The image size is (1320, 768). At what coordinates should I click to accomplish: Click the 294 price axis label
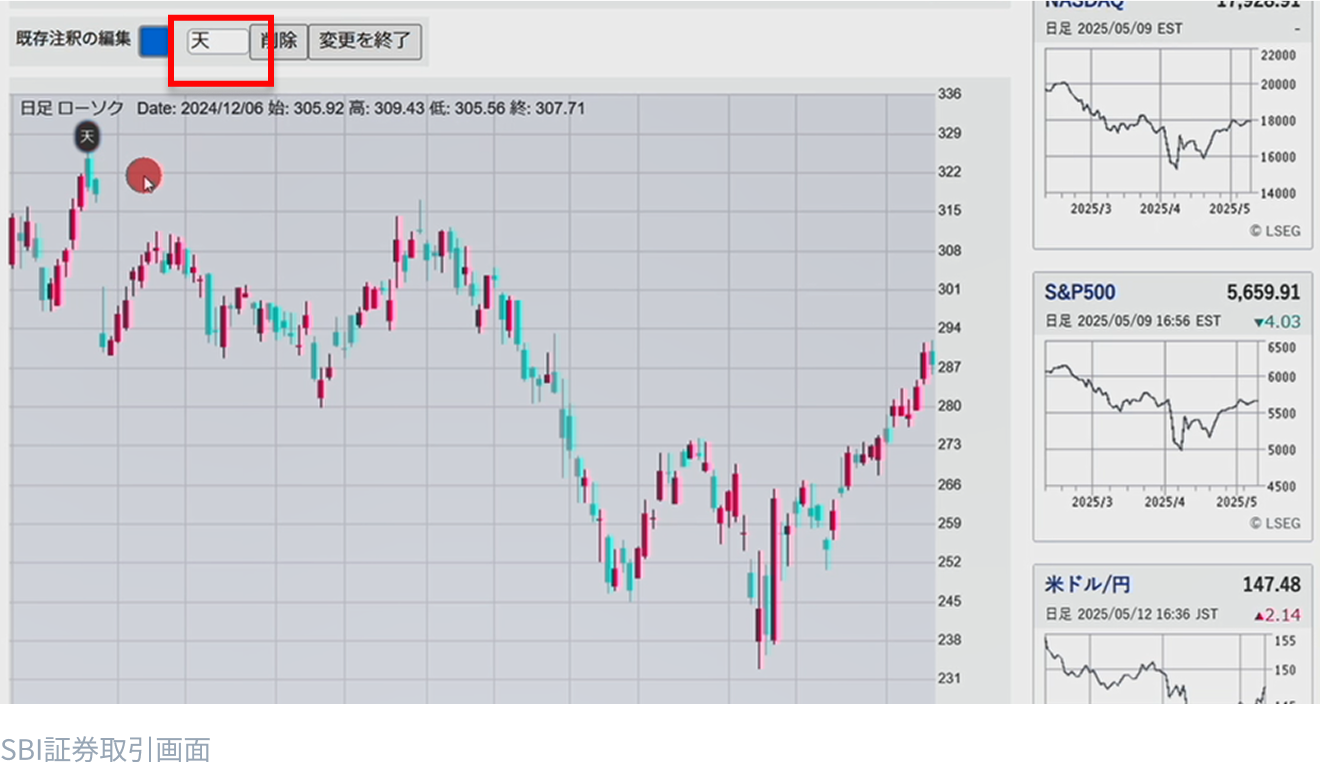[950, 328]
